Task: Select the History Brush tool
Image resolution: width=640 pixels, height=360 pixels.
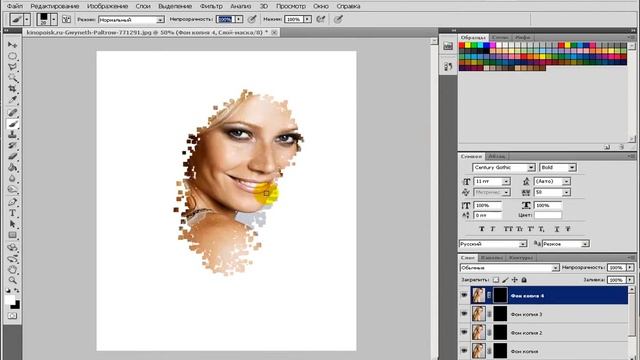Action: tap(12, 146)
